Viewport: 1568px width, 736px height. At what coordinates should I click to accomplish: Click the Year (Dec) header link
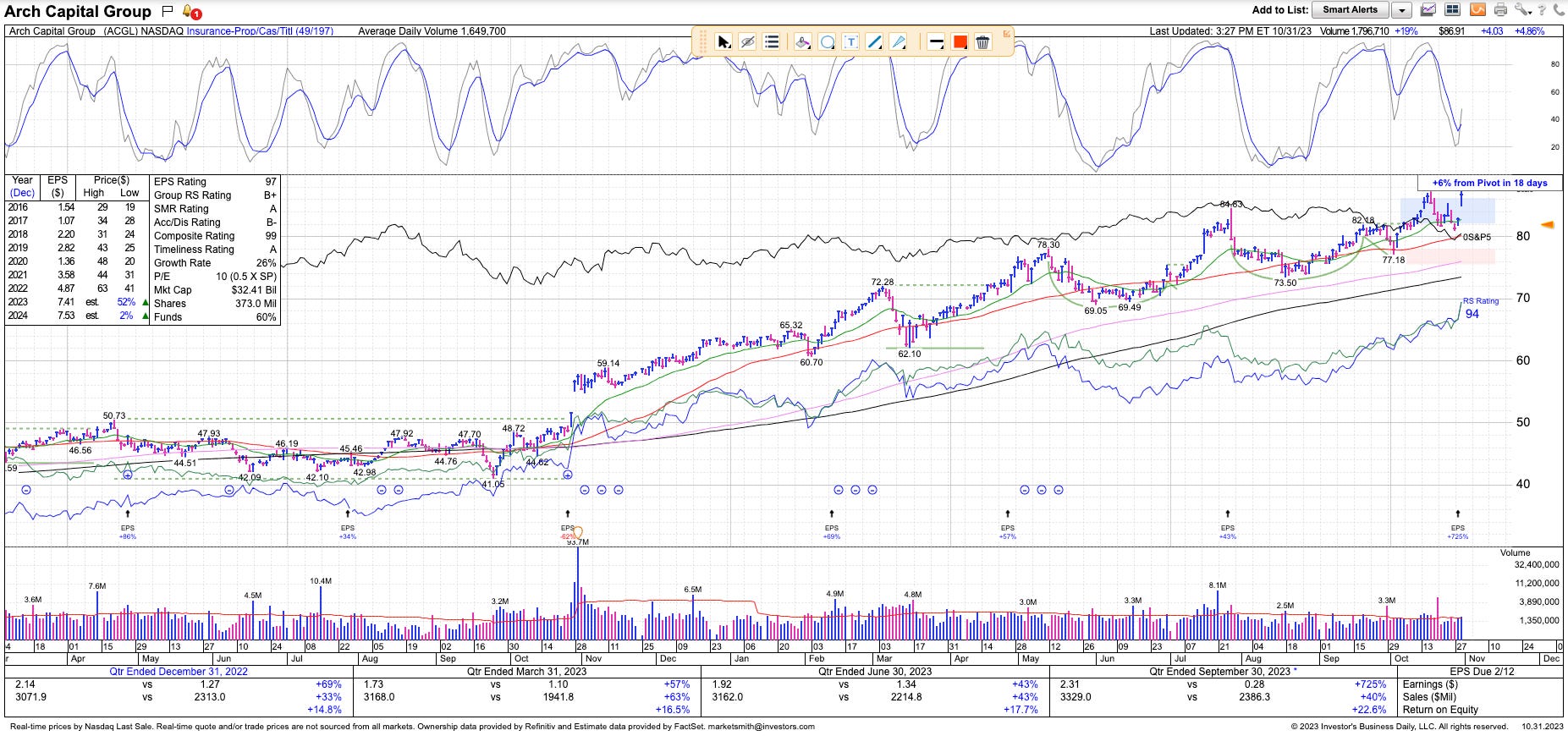[22, 186]
